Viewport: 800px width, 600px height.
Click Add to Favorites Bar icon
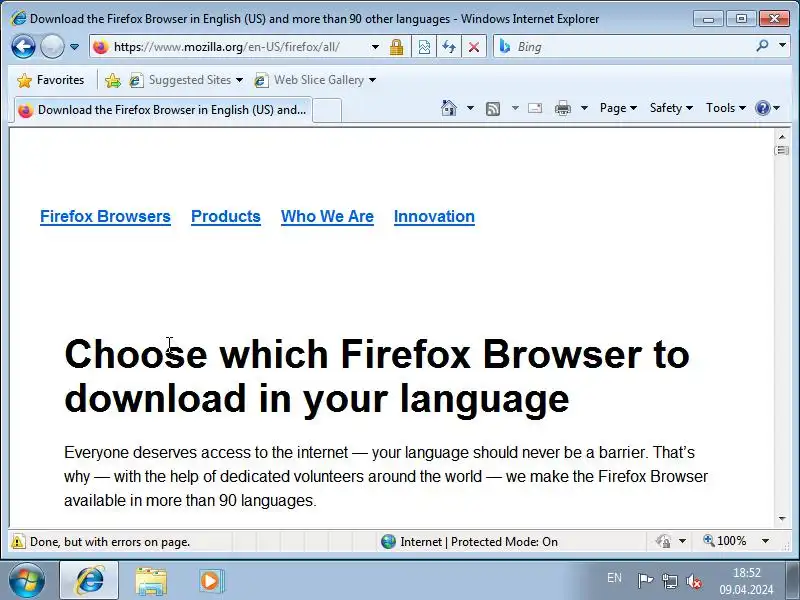pyautogui.click(x=112, y=80)
